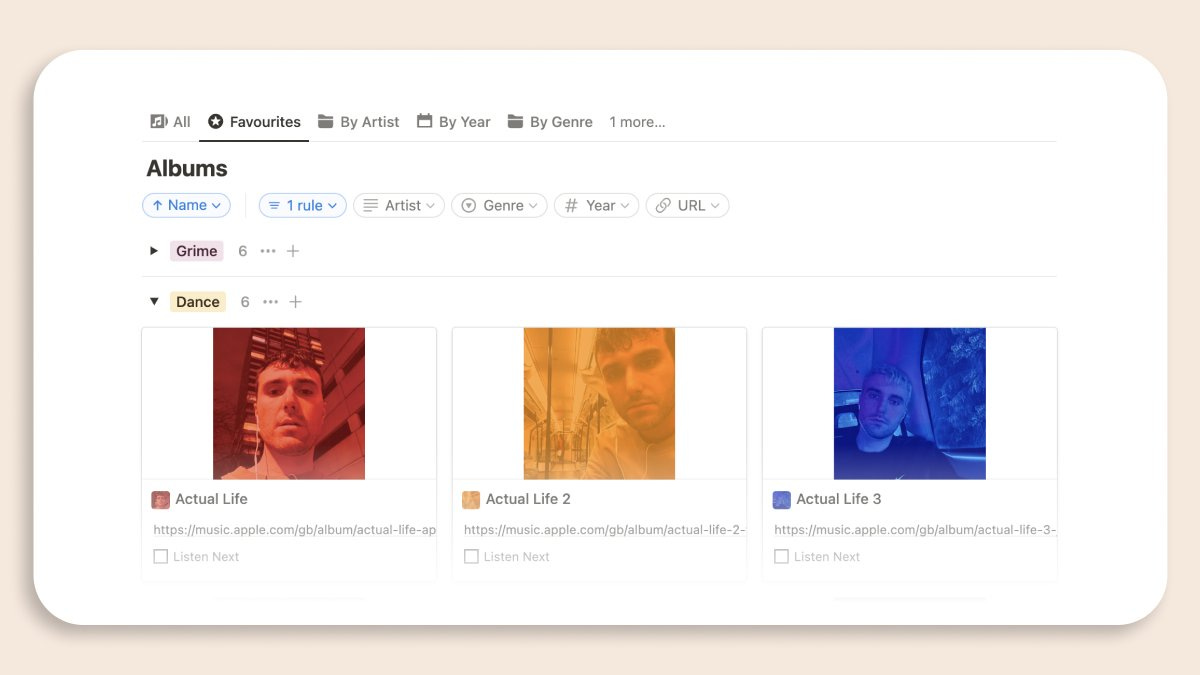
Task: Open more options for Grime group
Action: (268, 251)
